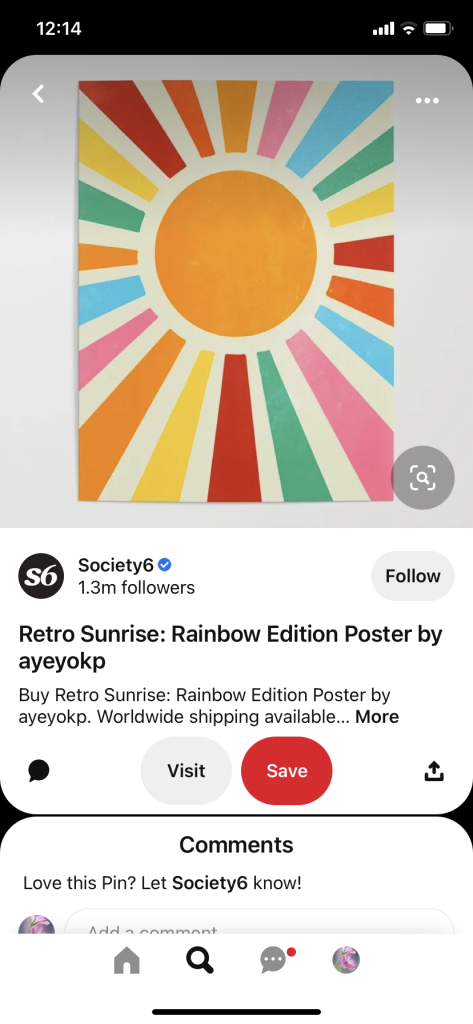Open the three-dot more options menu
The height and width of the screenshot is (1024, 473).
427,101
